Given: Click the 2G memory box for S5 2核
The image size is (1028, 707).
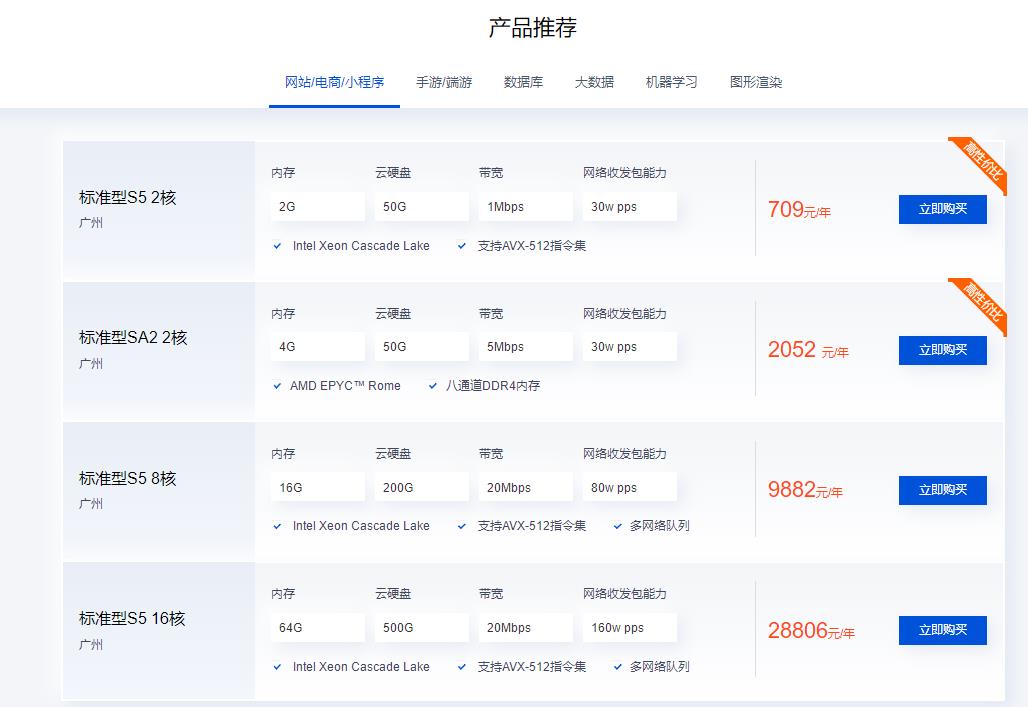Looking at the screenshot, I should tap(317, 207).
